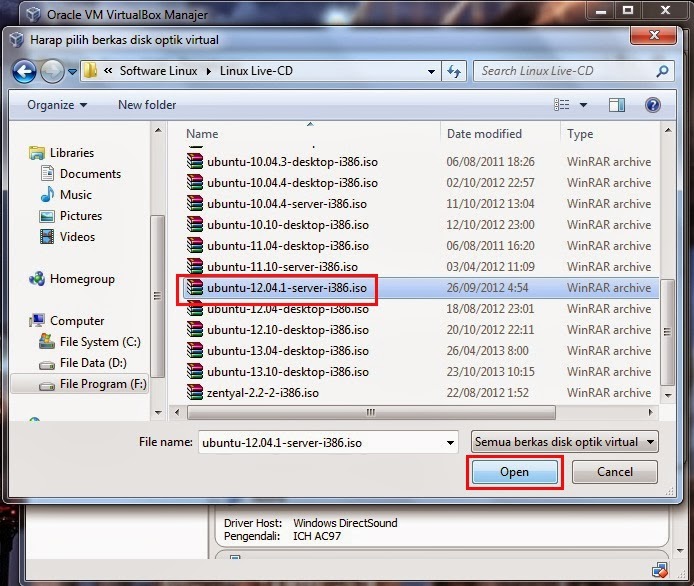Expand the arrow after Software Linux breadcrumb
Image resolution: width=694 pixels, height=586 pixels.
click(x=208, y=71)
